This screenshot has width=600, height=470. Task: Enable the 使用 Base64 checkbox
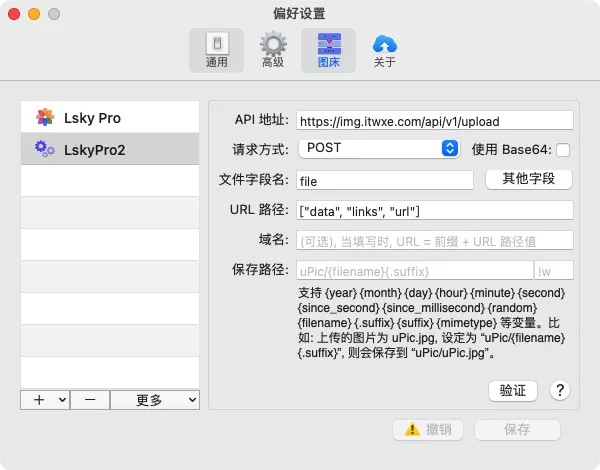tap(563, 150)
